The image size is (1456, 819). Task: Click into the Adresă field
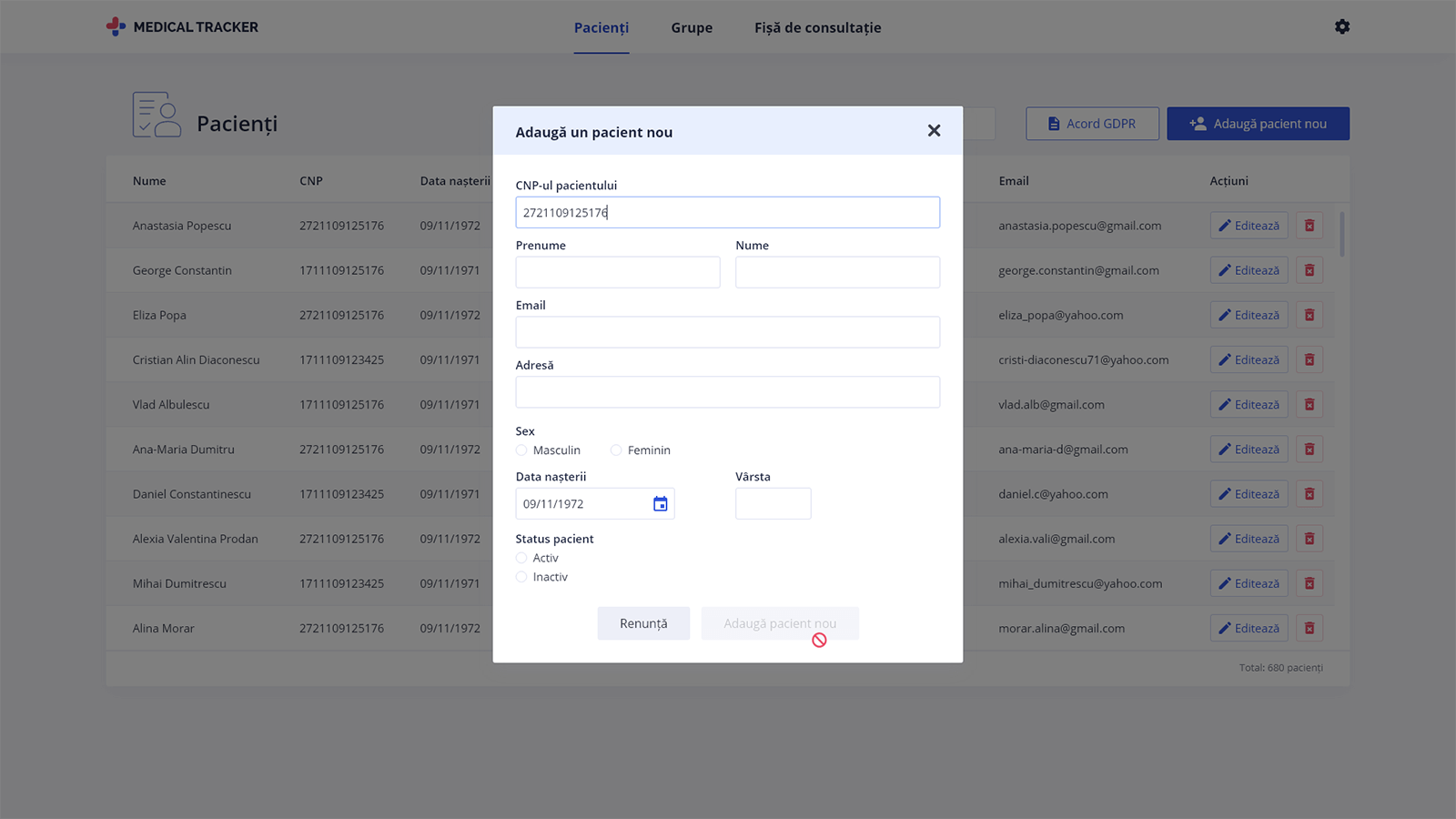coord(728,392)
